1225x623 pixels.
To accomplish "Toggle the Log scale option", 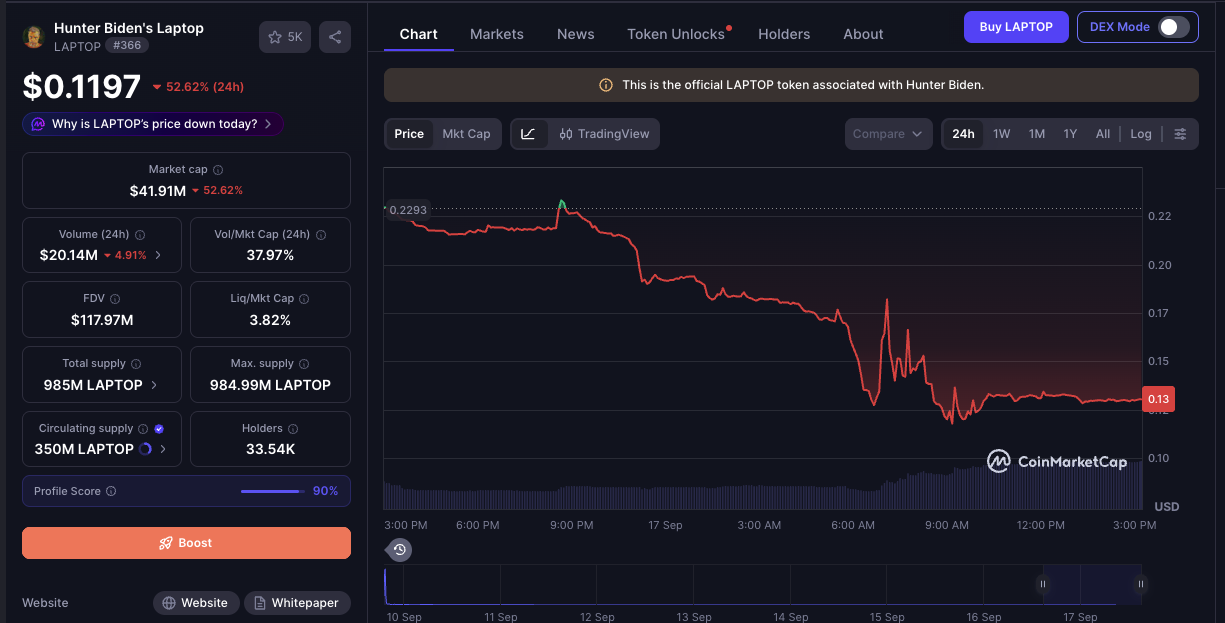I will pos(1141,134).
